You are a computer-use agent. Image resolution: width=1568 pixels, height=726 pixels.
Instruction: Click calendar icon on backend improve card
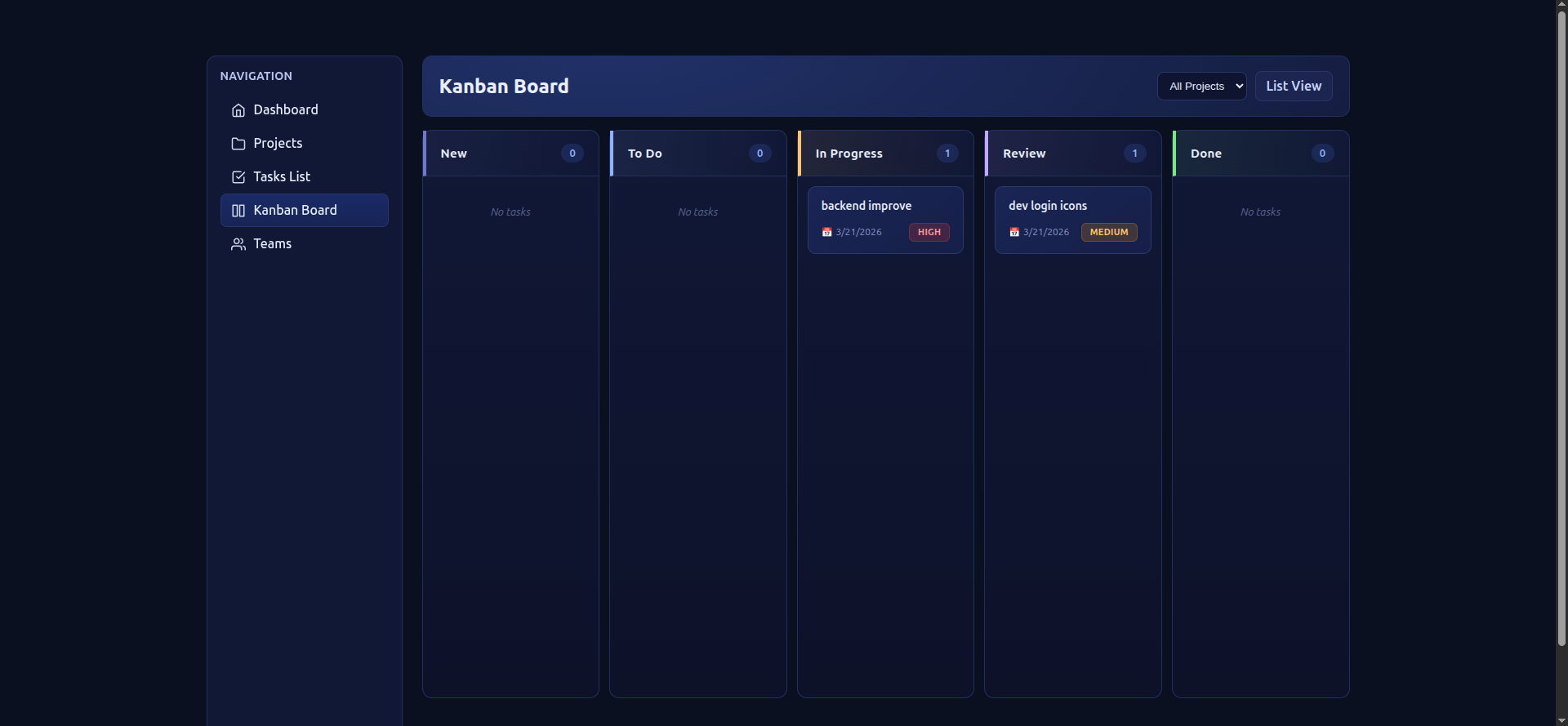pos(826,232)
